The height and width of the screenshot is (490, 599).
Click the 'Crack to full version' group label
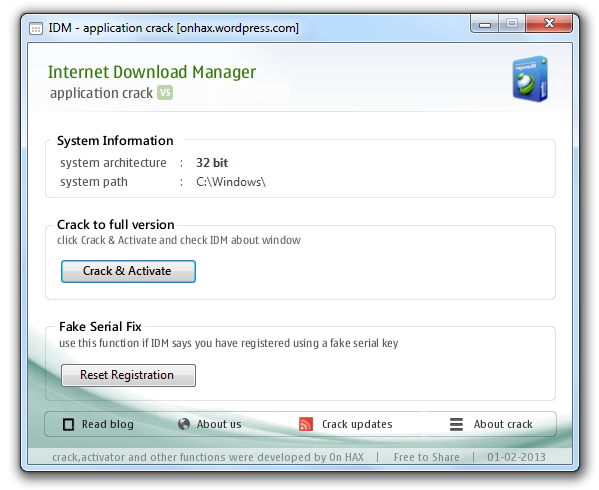(116, 225)
